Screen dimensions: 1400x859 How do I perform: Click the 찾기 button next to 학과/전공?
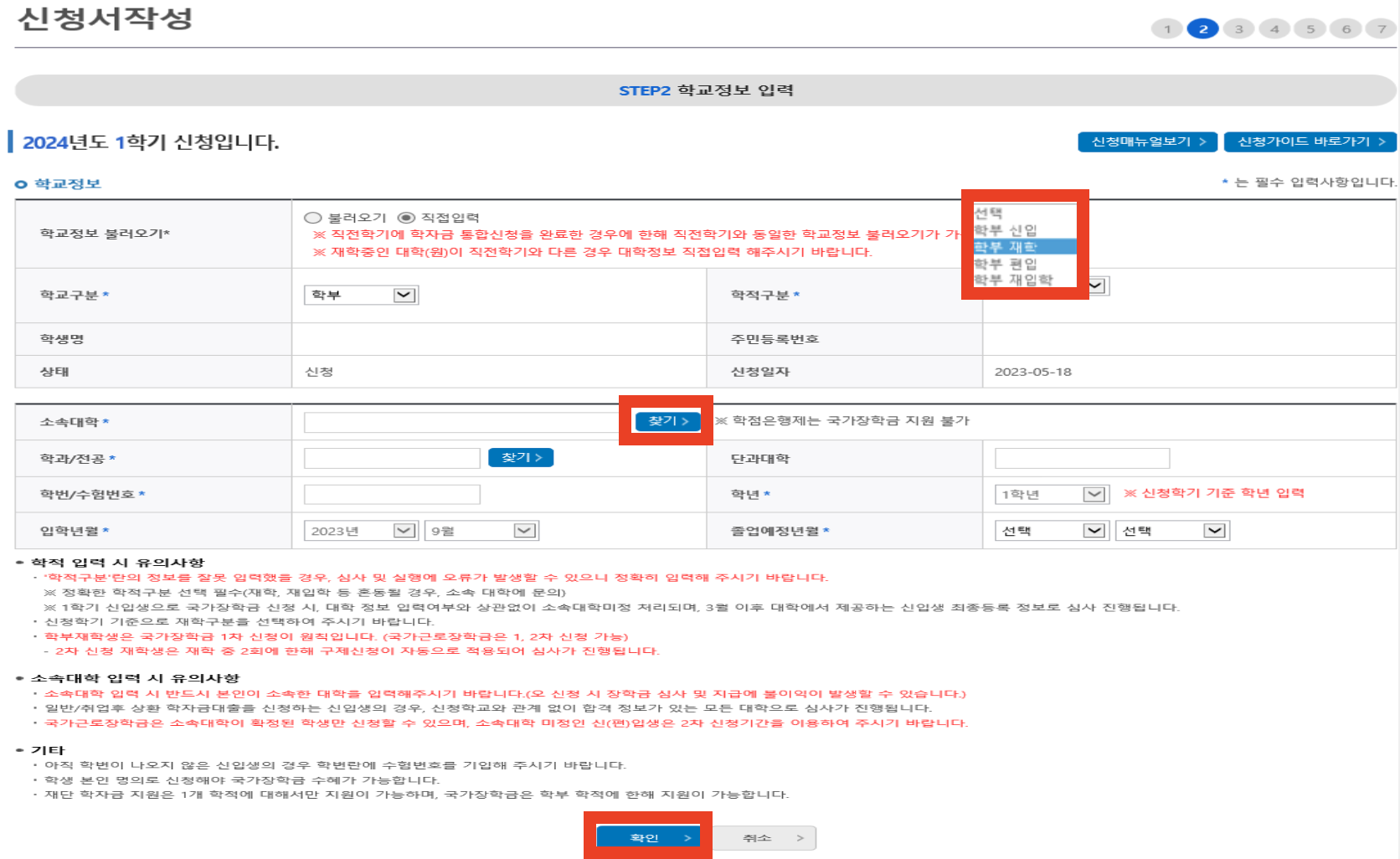(x=520, y=457)
